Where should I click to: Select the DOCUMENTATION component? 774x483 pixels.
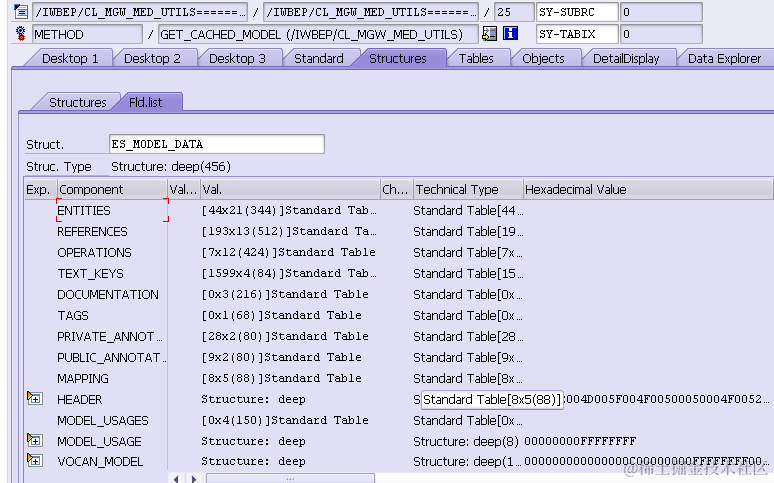(108, 295)
